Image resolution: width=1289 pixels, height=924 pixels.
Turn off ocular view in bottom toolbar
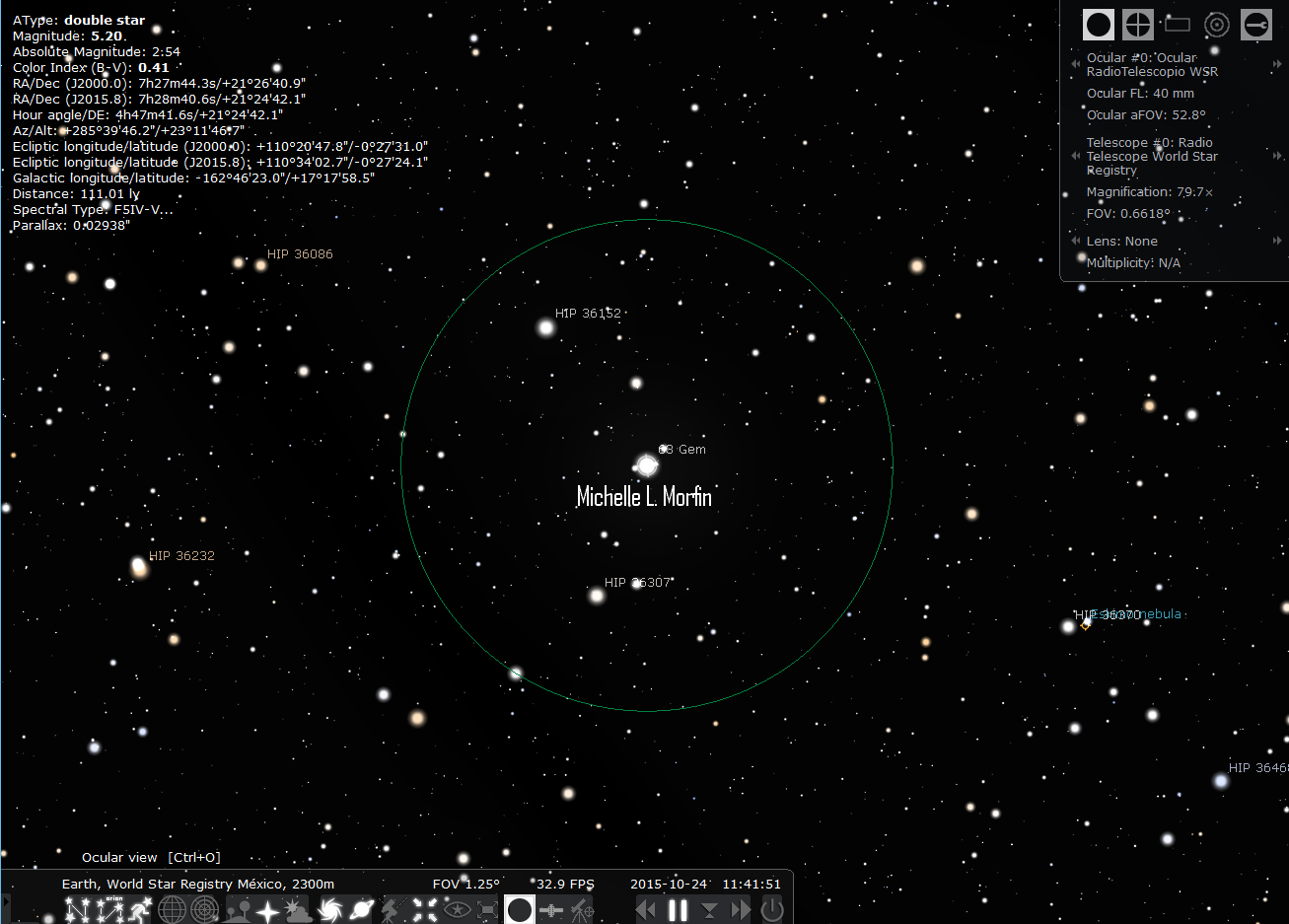(x=520, y=909)
